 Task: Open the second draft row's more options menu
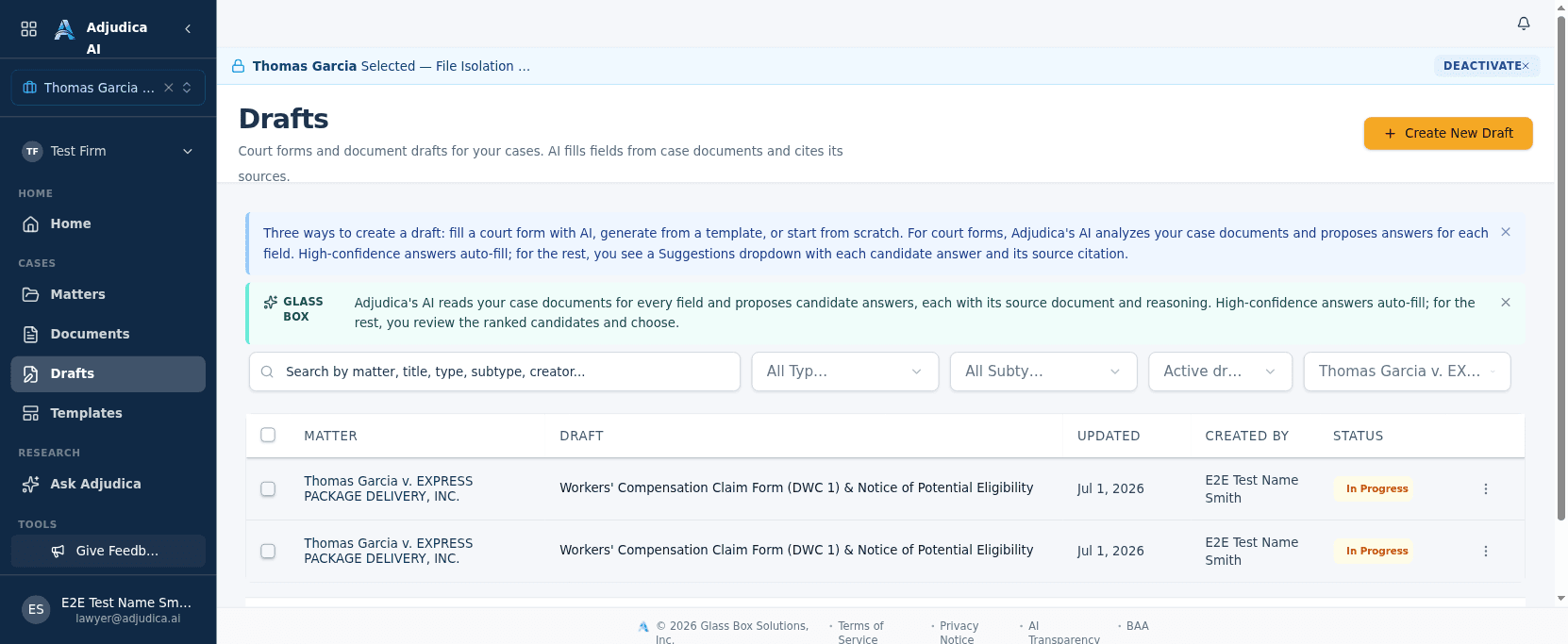click(x=1485, y=552)
